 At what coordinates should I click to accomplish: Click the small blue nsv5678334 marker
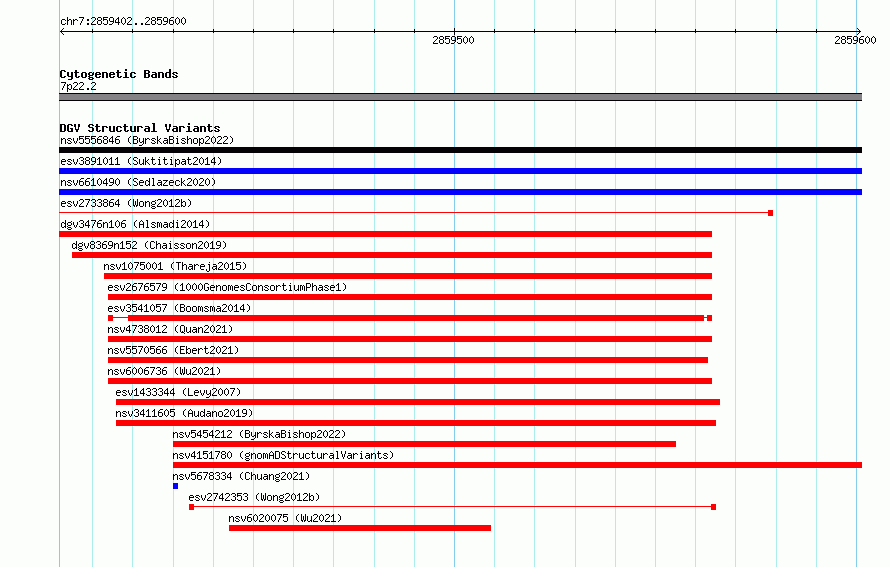coord(175,486)
